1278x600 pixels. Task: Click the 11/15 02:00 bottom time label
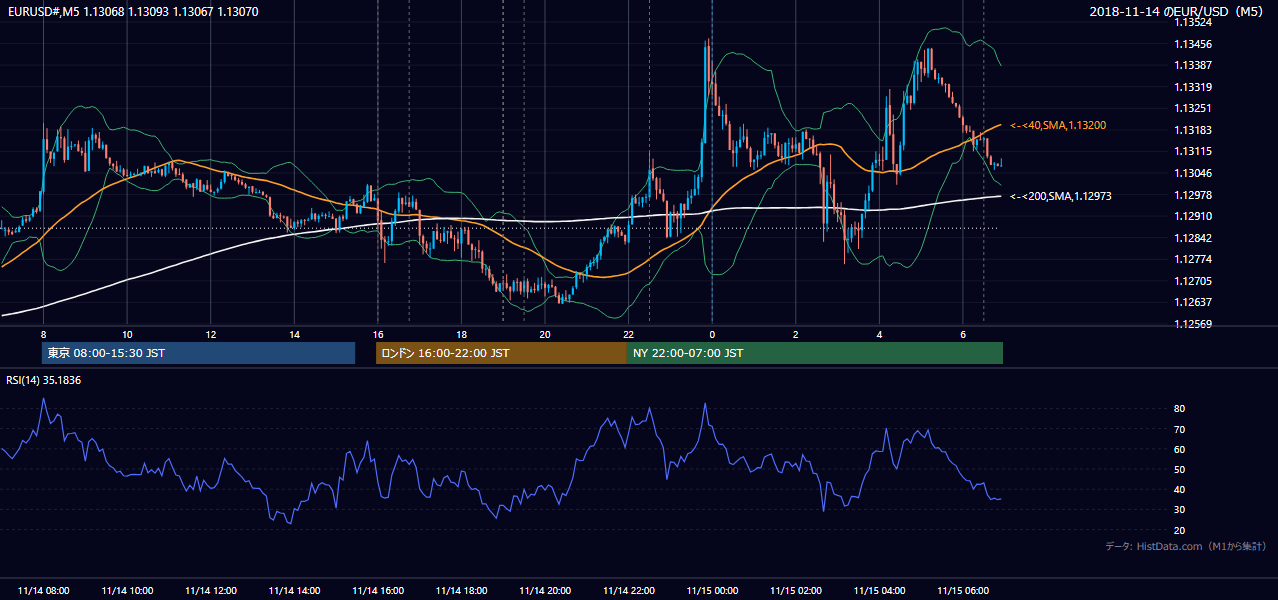pyautogui.click(x=795, y=591)
